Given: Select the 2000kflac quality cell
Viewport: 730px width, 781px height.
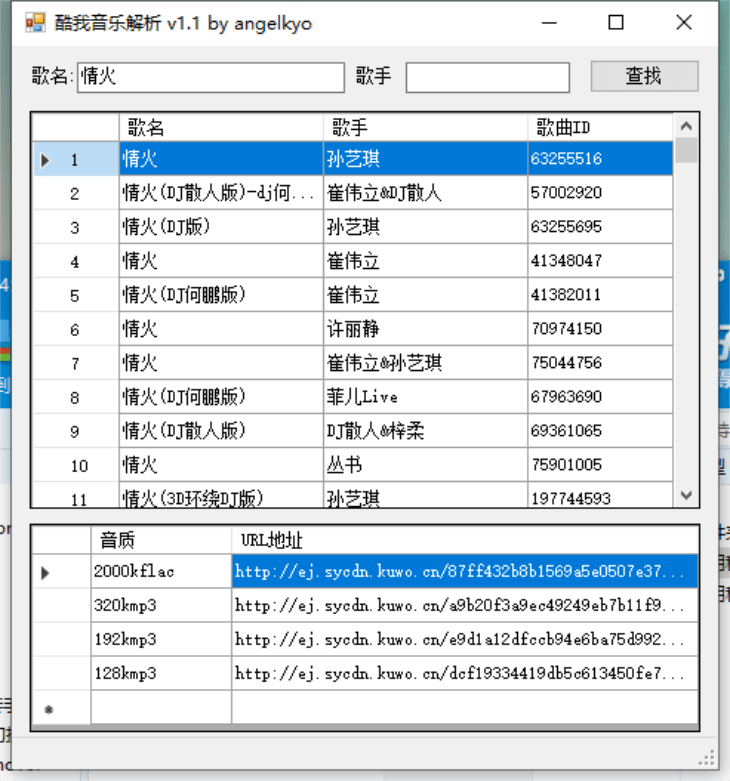Looking at the screenshot, I should 161,571.
